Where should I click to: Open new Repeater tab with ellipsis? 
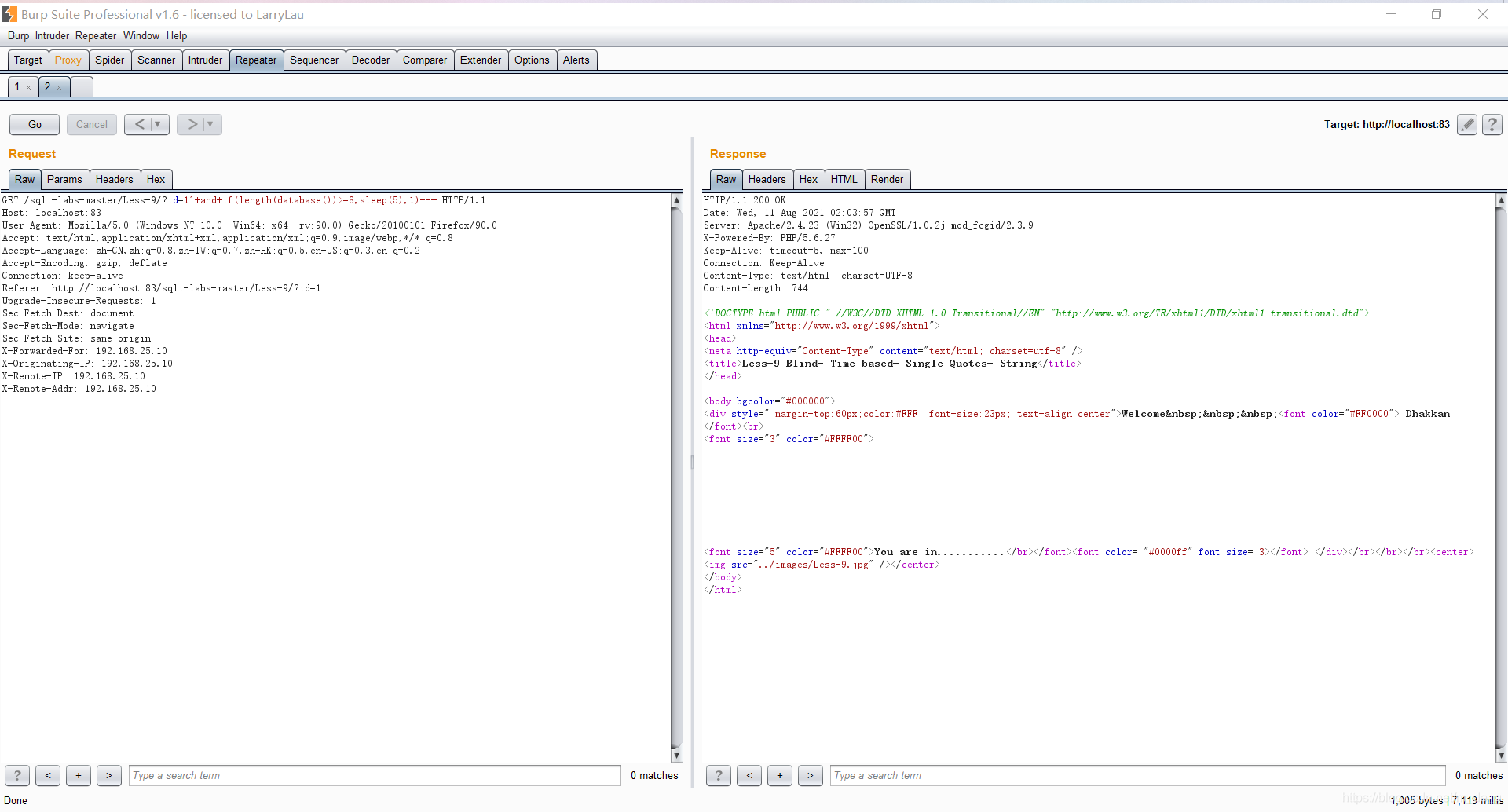click(81, 86)
